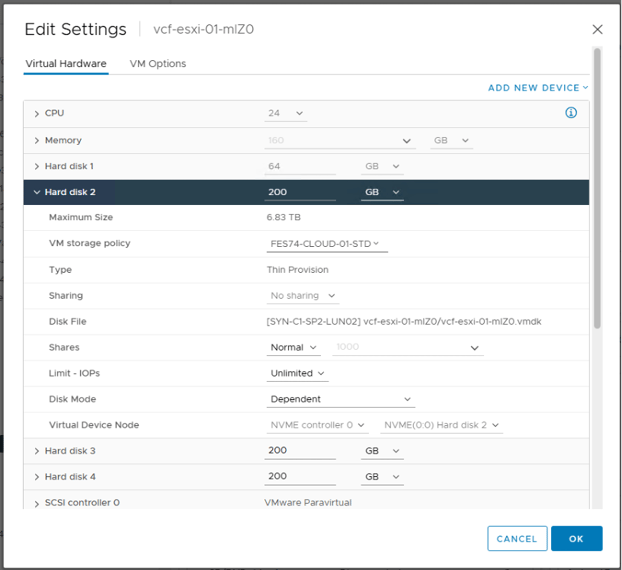Click the Hard disk 4 size field
The height and width of the screenshot is (570, 622).
coord(300,476)
